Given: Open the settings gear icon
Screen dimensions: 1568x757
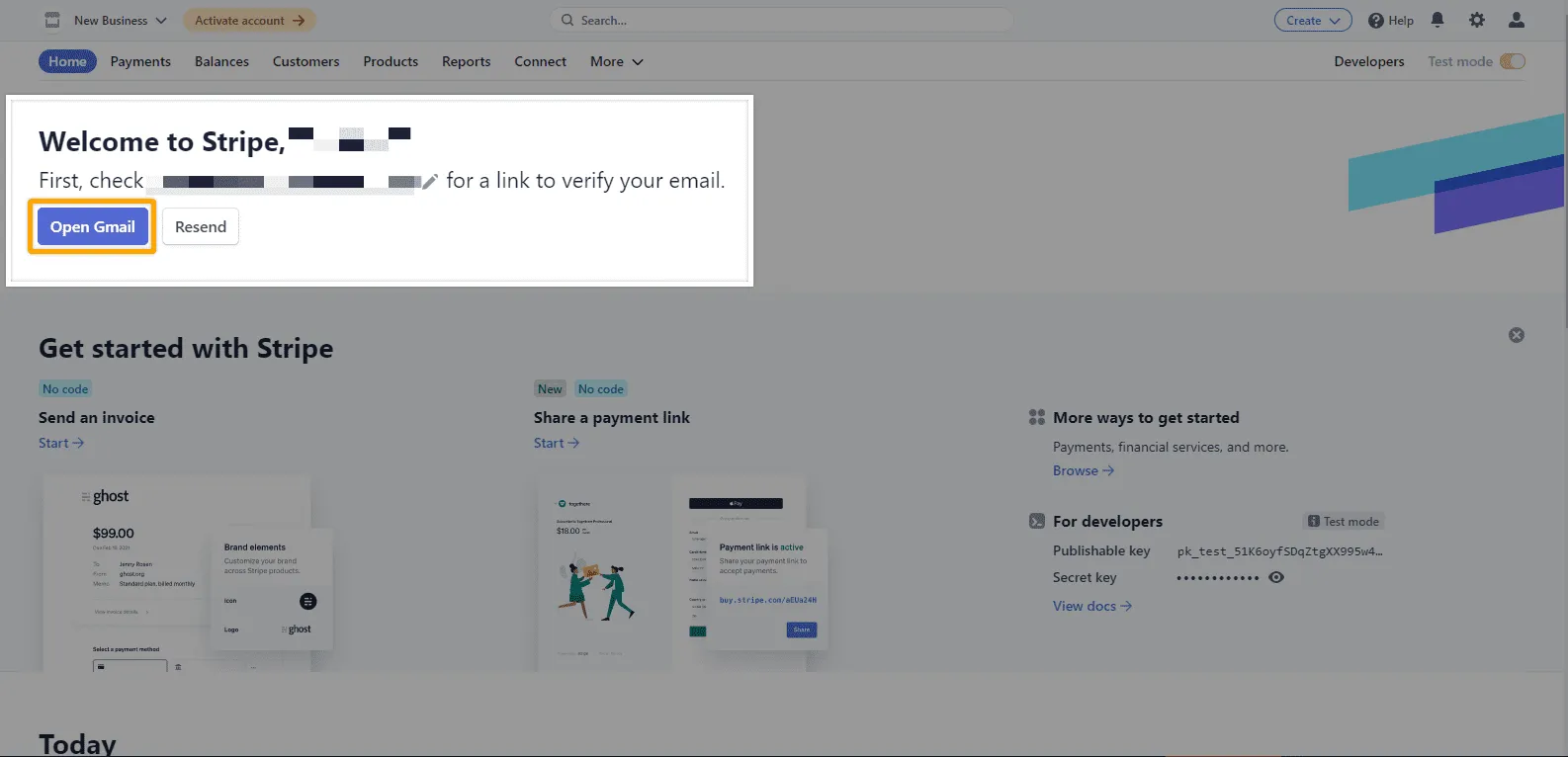Looking at the screenshot, I should click(1476, 20).
